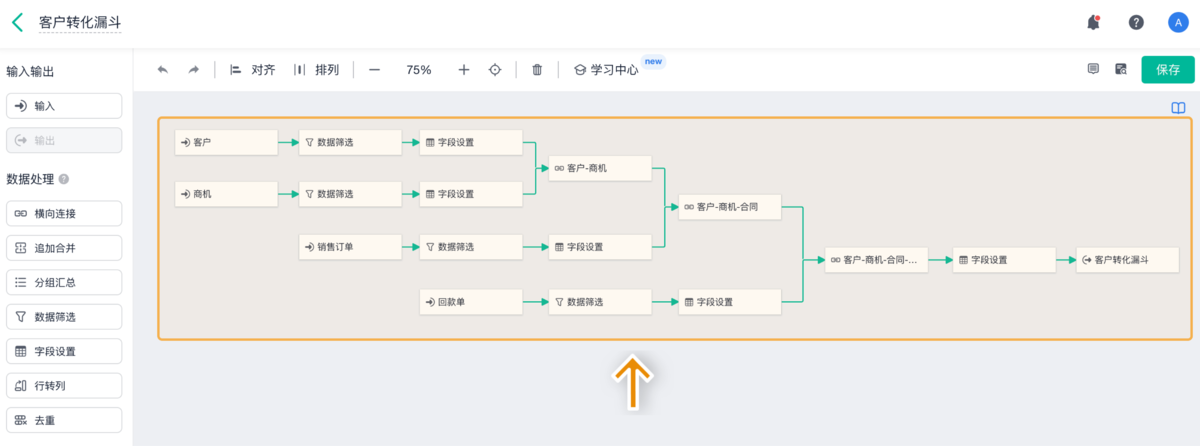The image size is (1200, 446).
Task: Open the book guide icon above canvas
Action: coord(1179,108)
